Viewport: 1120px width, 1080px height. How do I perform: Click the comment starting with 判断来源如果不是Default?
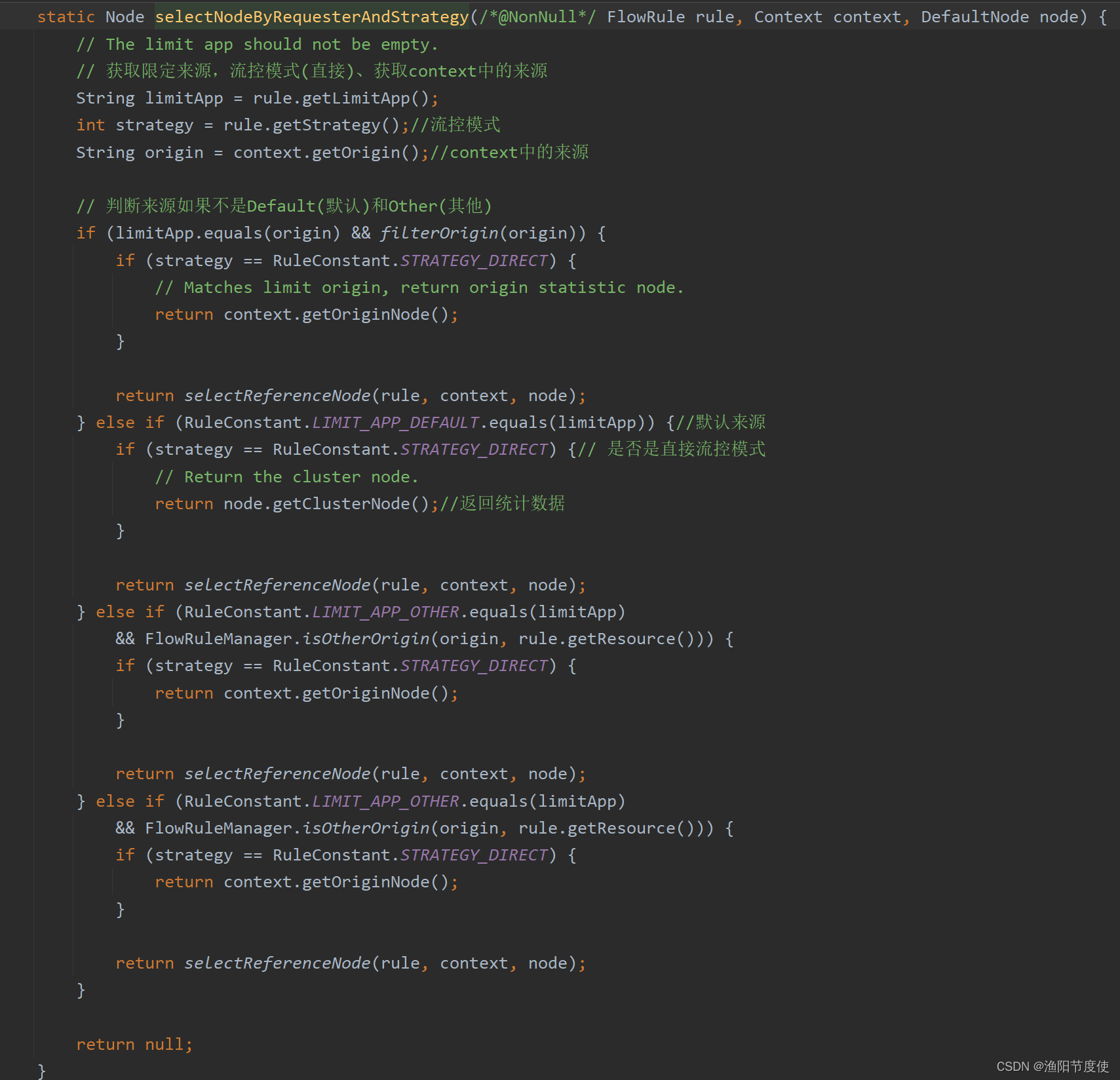tap(284, 206)
